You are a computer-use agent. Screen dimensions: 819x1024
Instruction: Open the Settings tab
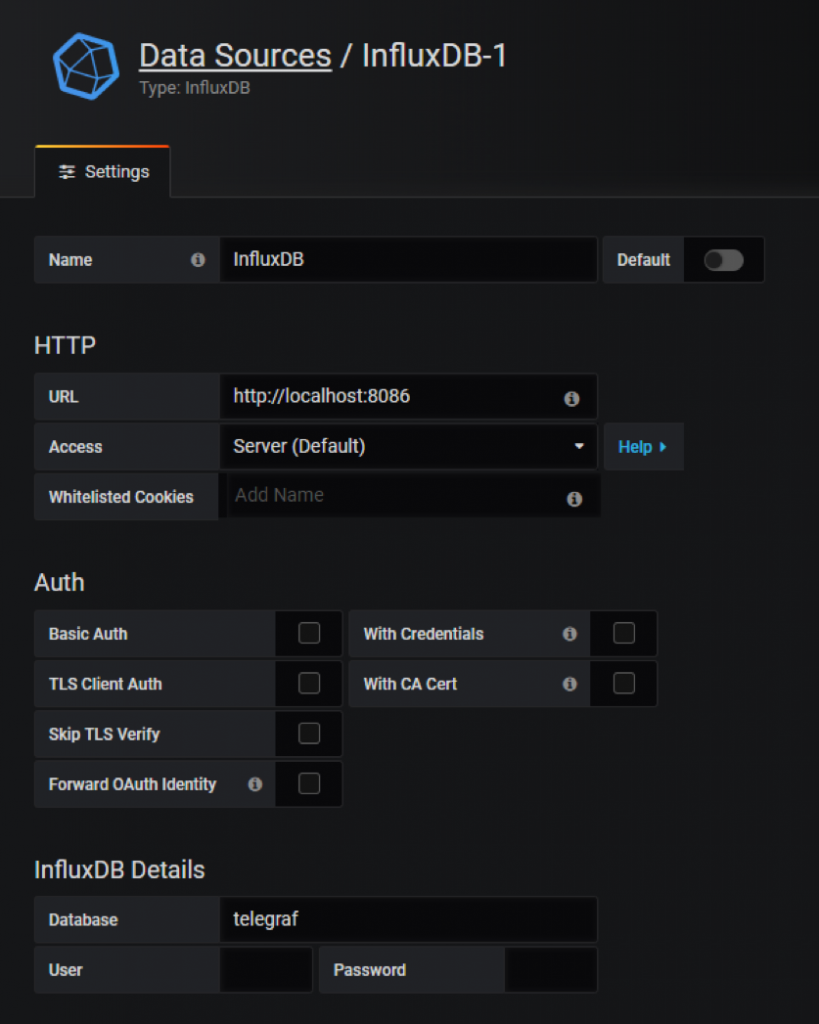point(103,172)
